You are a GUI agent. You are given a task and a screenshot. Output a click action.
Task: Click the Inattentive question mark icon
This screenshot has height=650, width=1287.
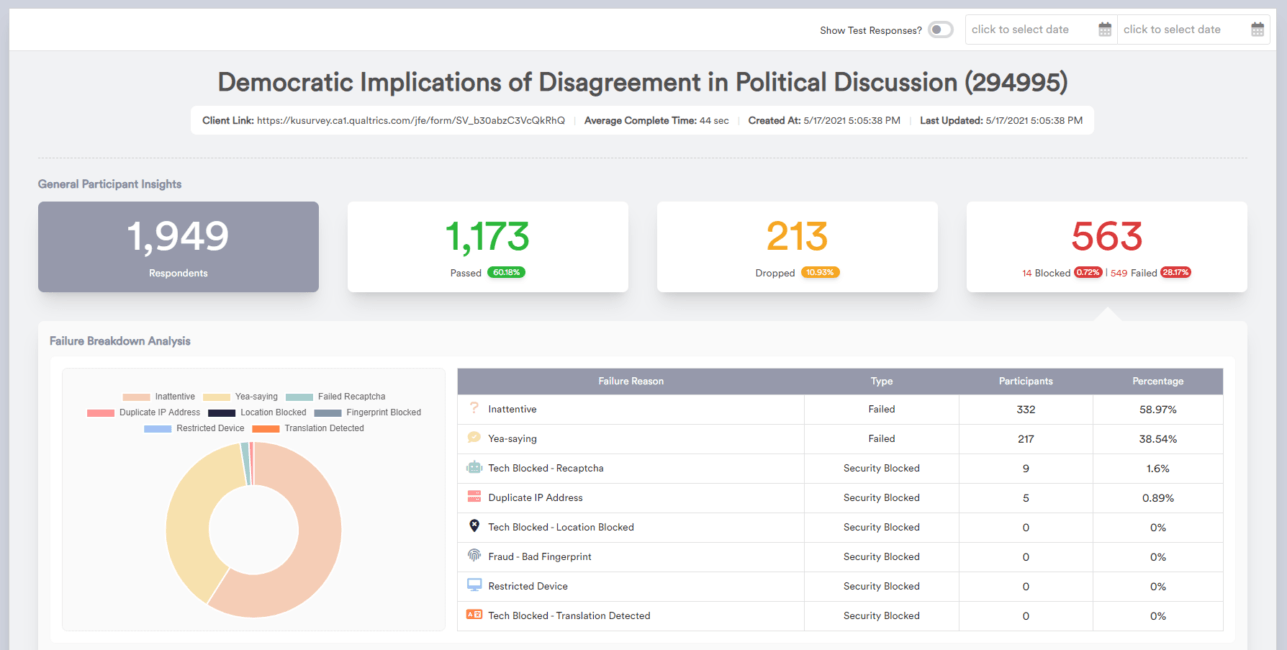pyautogui.click(x=474, y=409)
